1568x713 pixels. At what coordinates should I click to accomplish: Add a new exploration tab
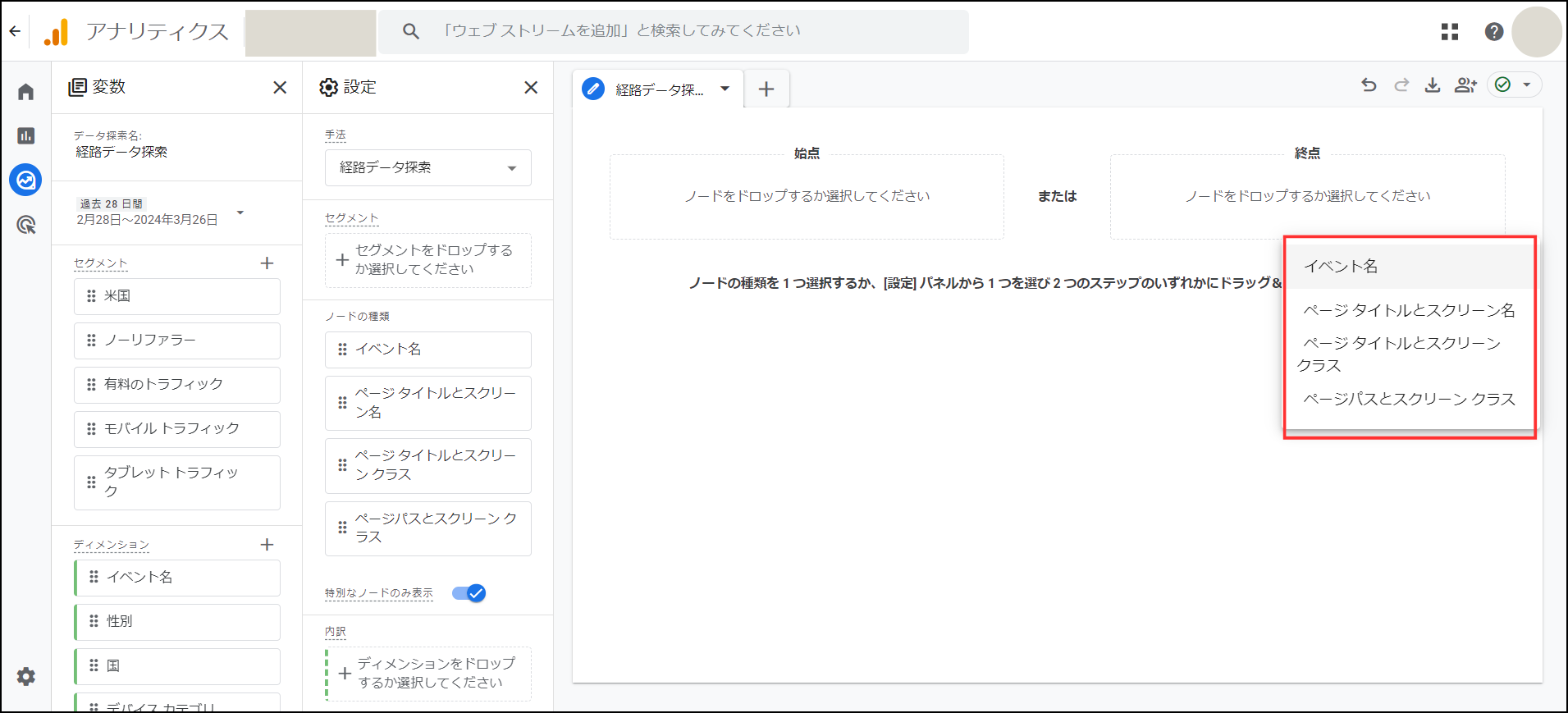(x=766, y=89)
